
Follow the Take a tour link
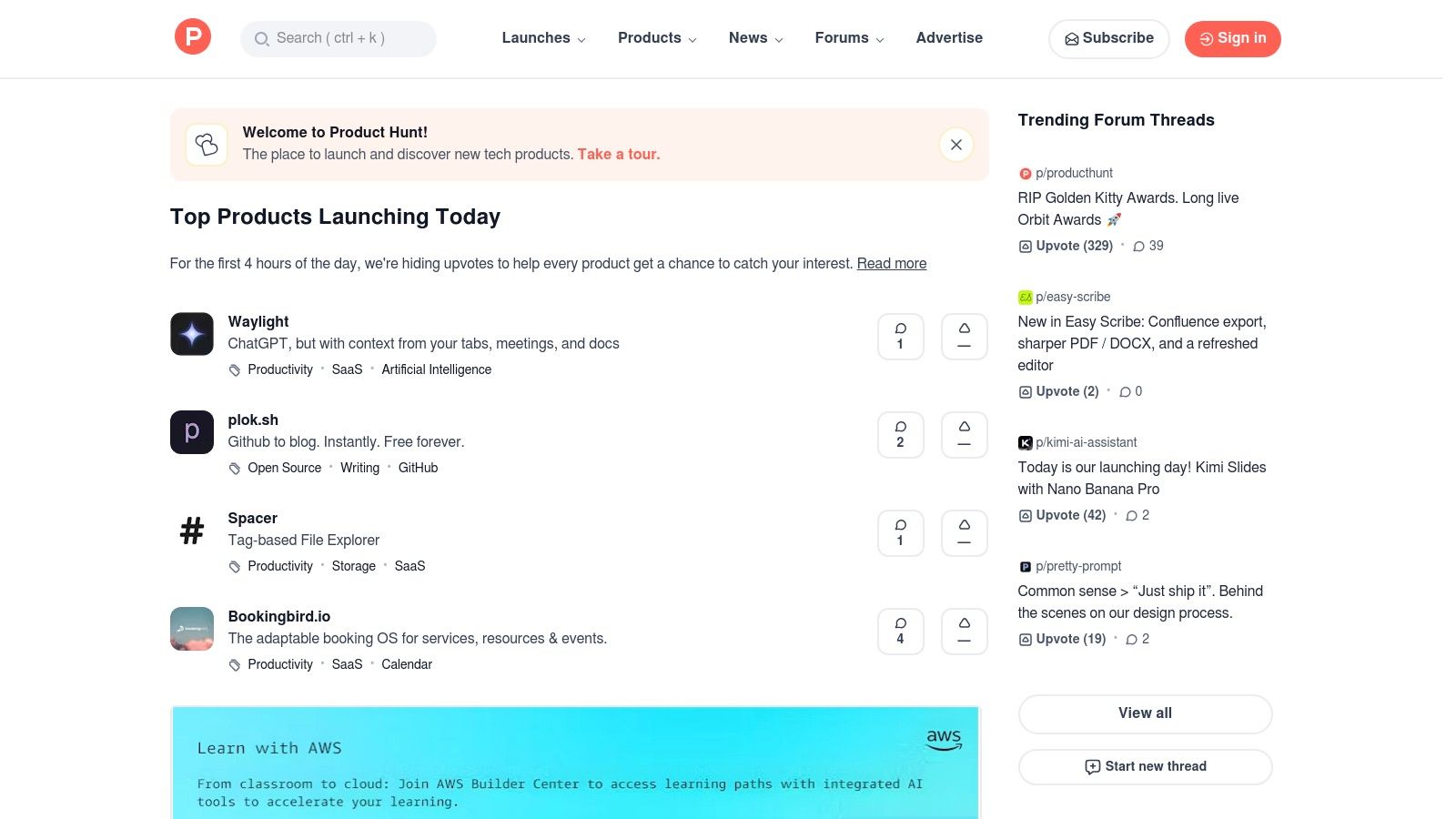tap(619, 155)
